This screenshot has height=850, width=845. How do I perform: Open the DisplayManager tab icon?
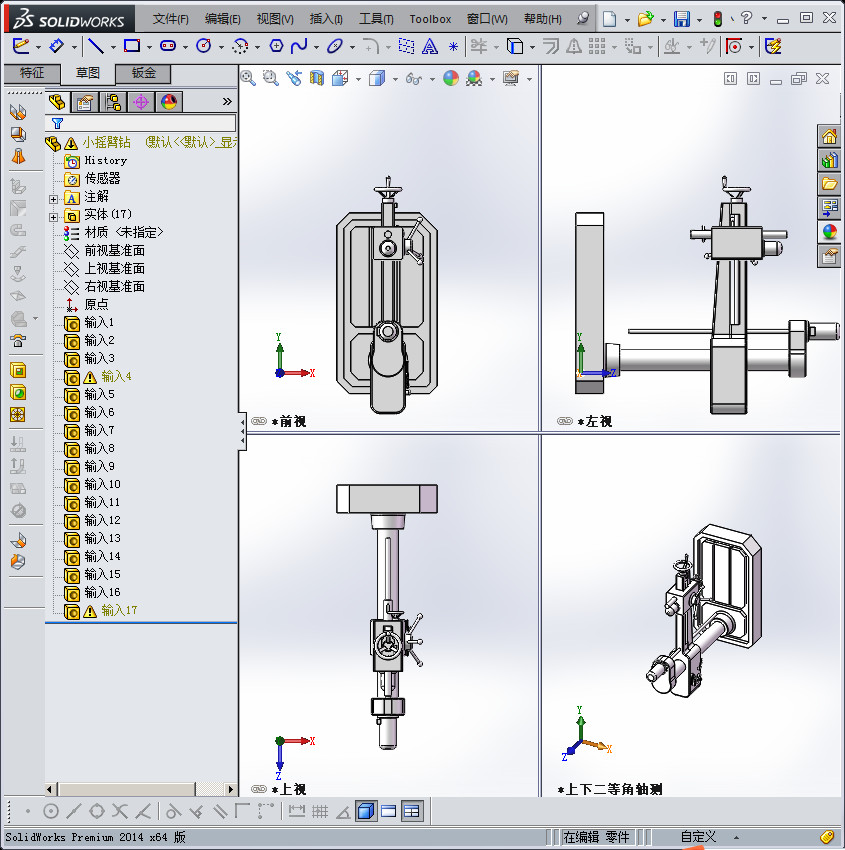169,102
